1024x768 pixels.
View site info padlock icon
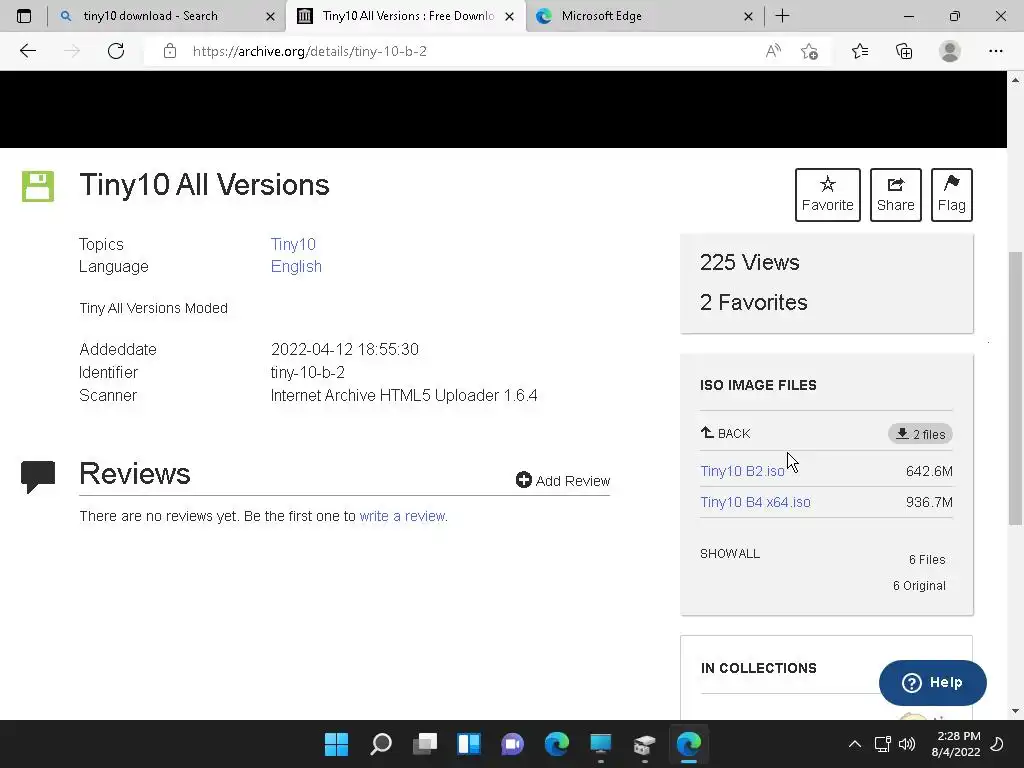click(170, 51)
